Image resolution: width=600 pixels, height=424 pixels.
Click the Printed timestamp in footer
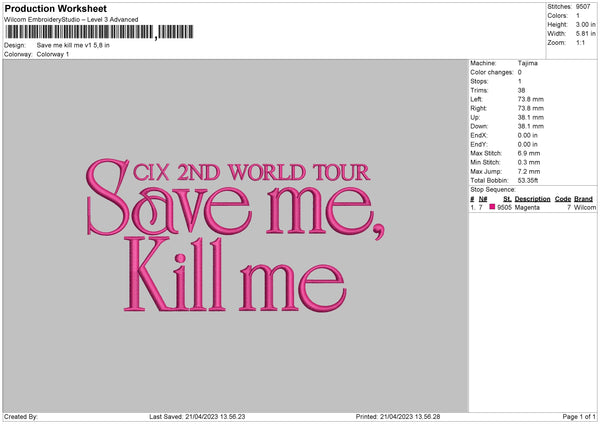pos(398,417)
